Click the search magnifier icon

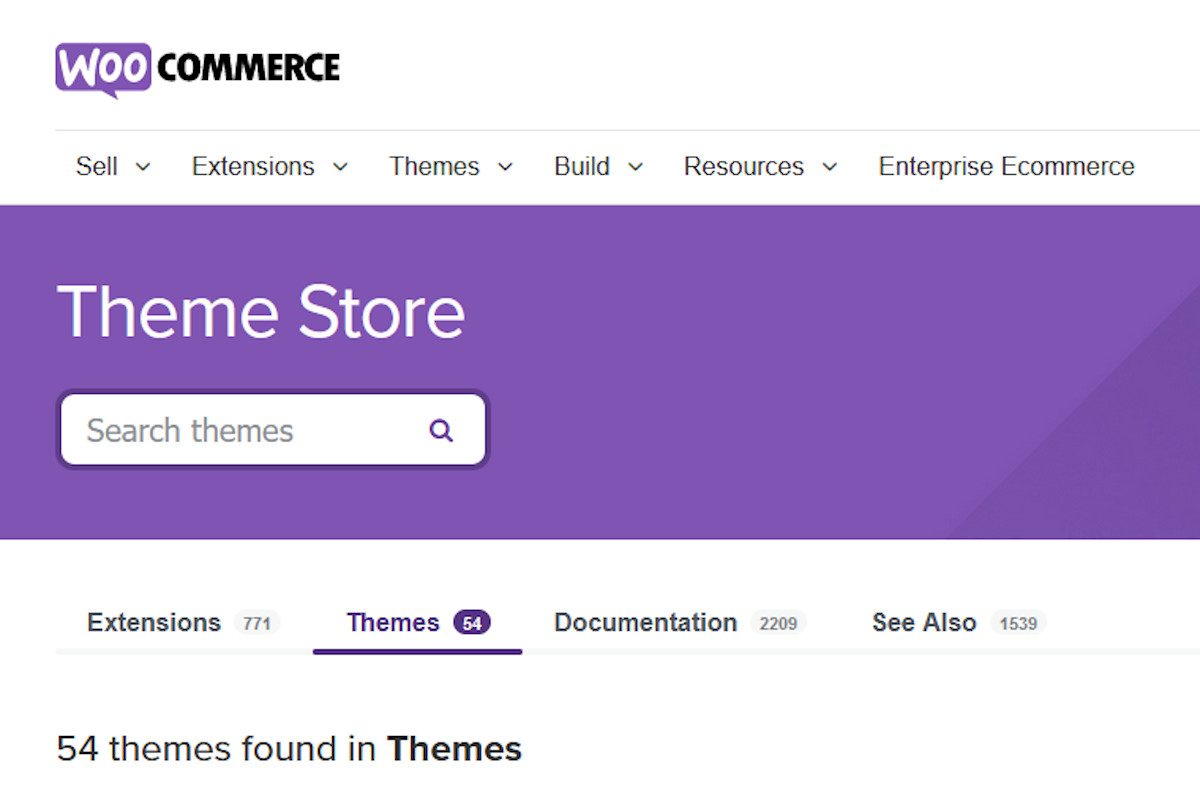pyautogui.click(x=441, y=431)
